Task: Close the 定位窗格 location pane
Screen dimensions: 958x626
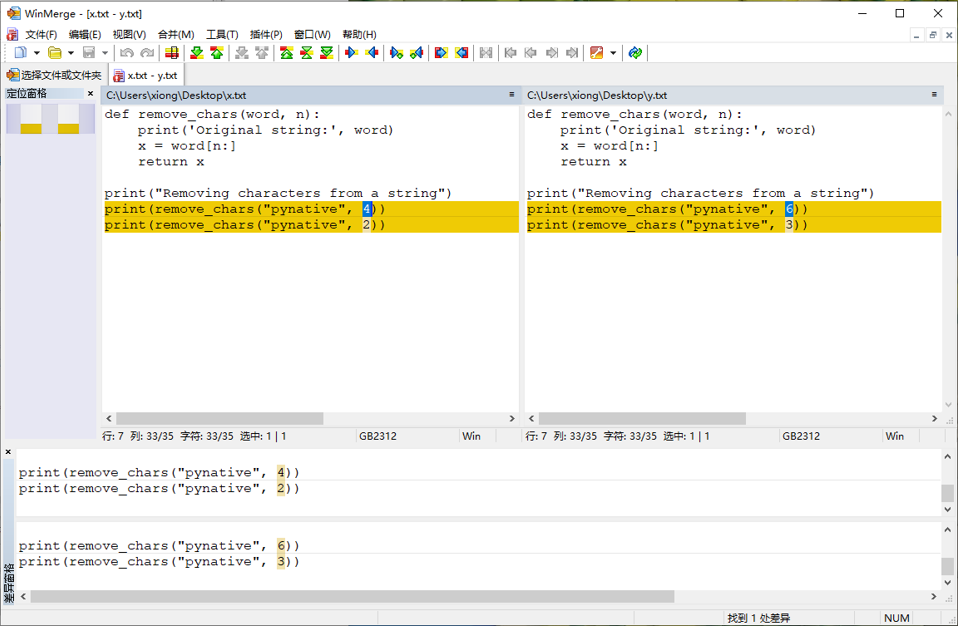Action: (90, 93)
